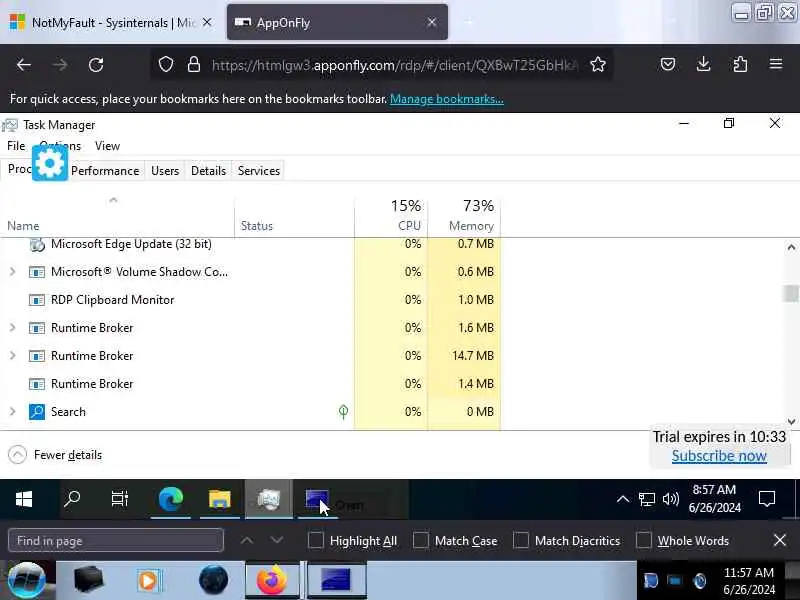Click the Subscribe now link
The image size is (800, 600).
(x=719, y=456)
